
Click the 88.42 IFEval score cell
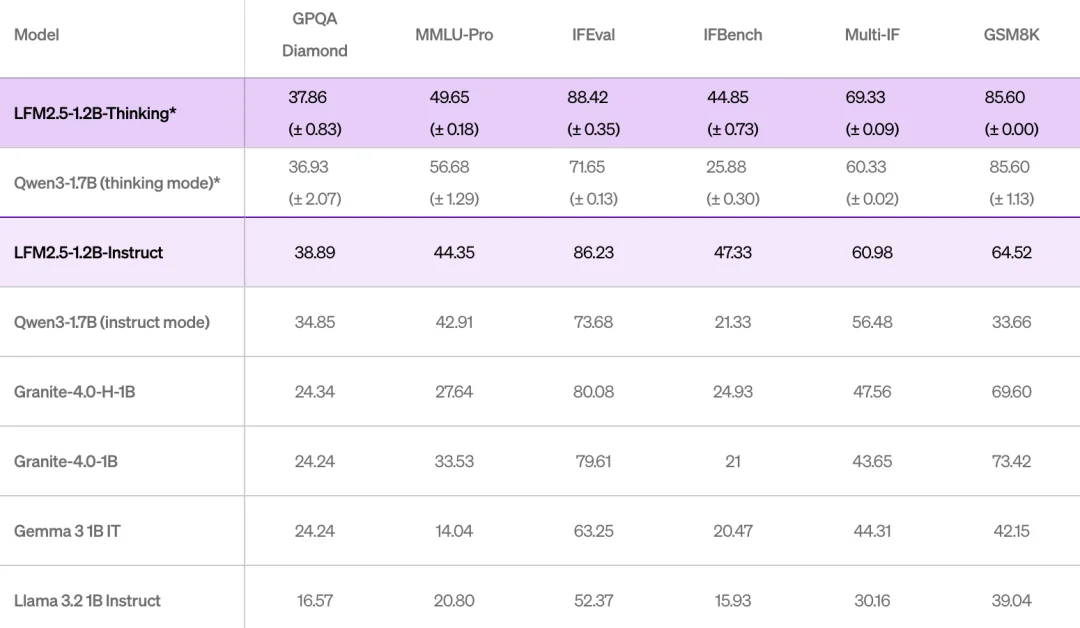tap(587, 98)
